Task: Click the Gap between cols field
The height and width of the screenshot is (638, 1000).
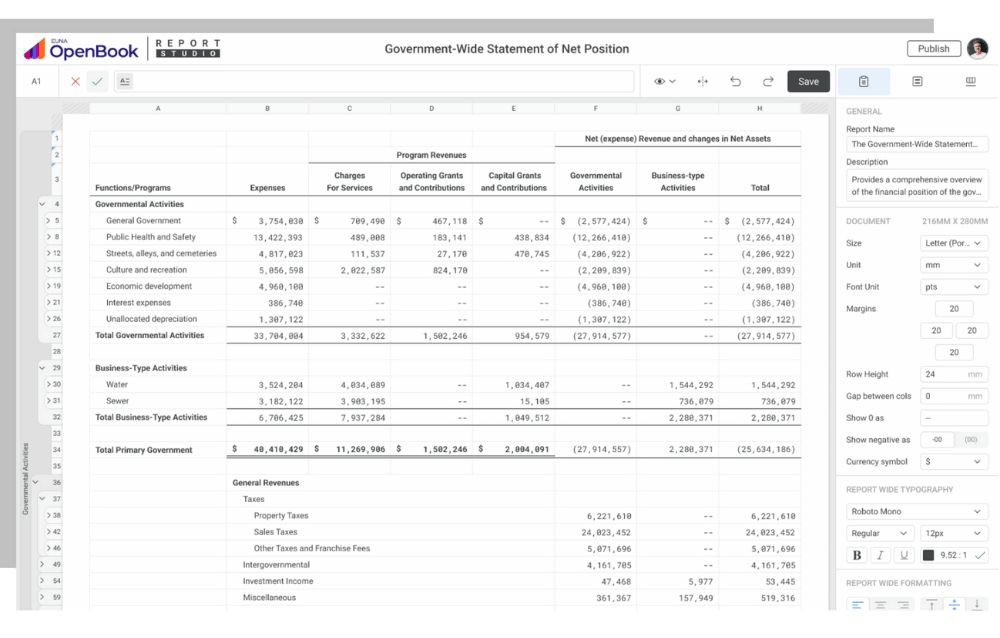Action: point(953,396)
